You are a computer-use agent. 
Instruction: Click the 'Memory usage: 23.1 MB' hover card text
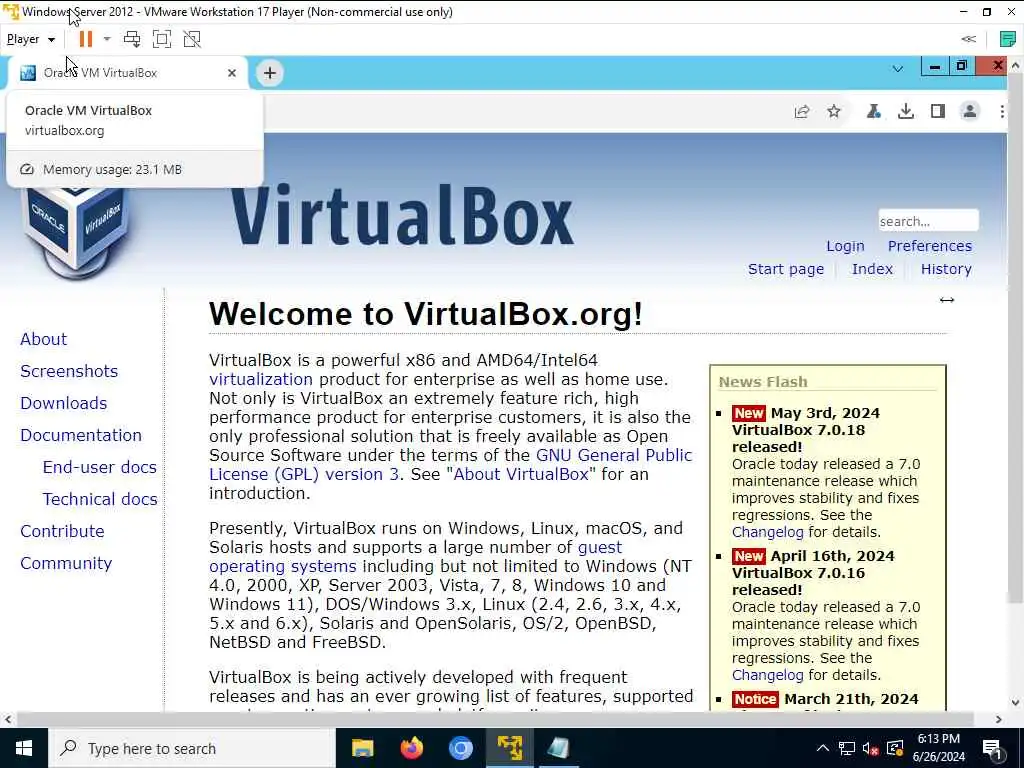112,170
